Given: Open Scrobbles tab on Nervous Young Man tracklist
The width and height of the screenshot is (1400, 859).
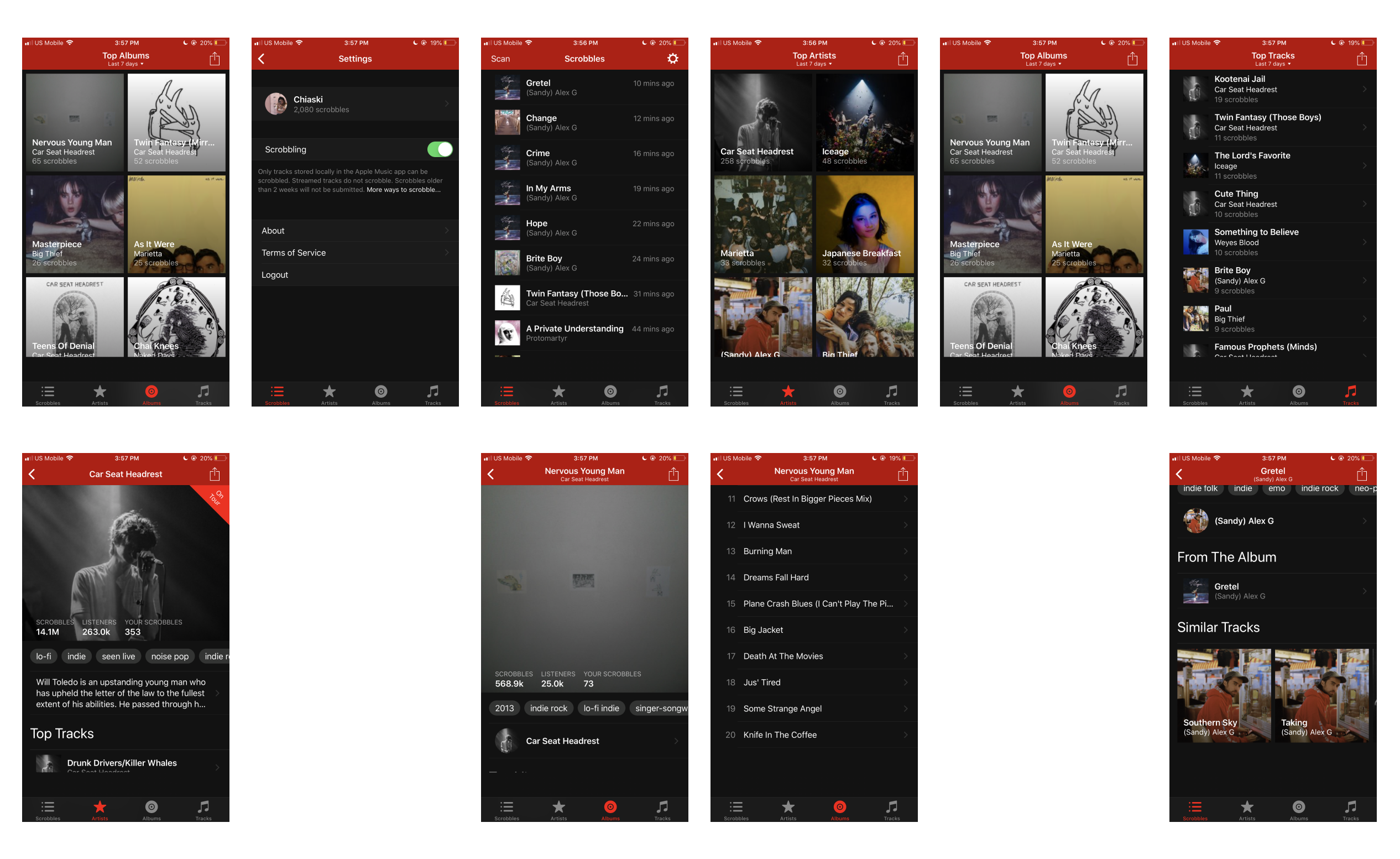Looking at the screenshot, I should [x=736, y=810].
